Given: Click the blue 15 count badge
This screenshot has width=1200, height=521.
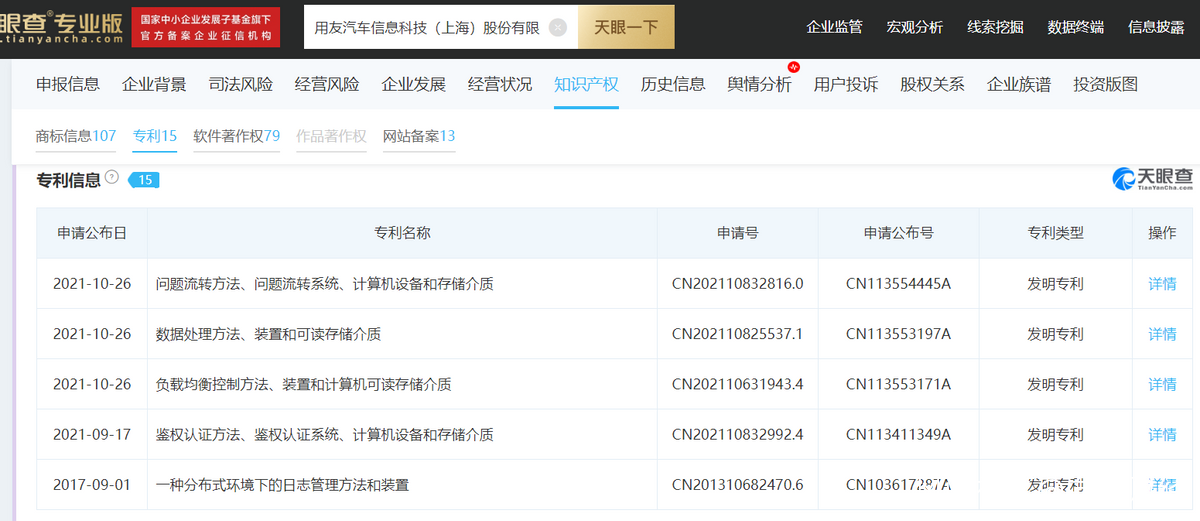Looking at the screenshot, I should [x=145, y=180].
